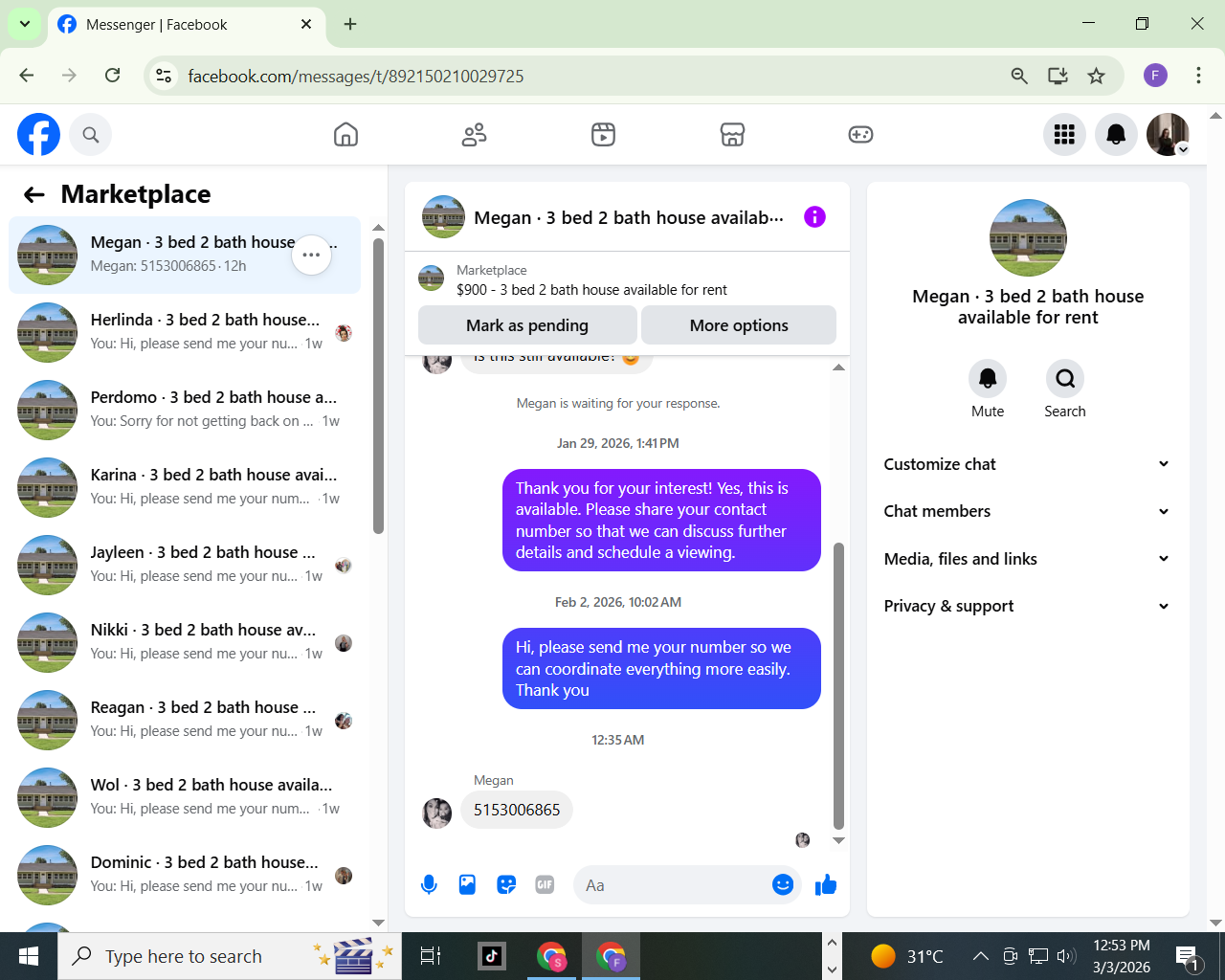Open TikTok from the taskbar
Viewport: 1225px width, 980px height.
point(492,956)
